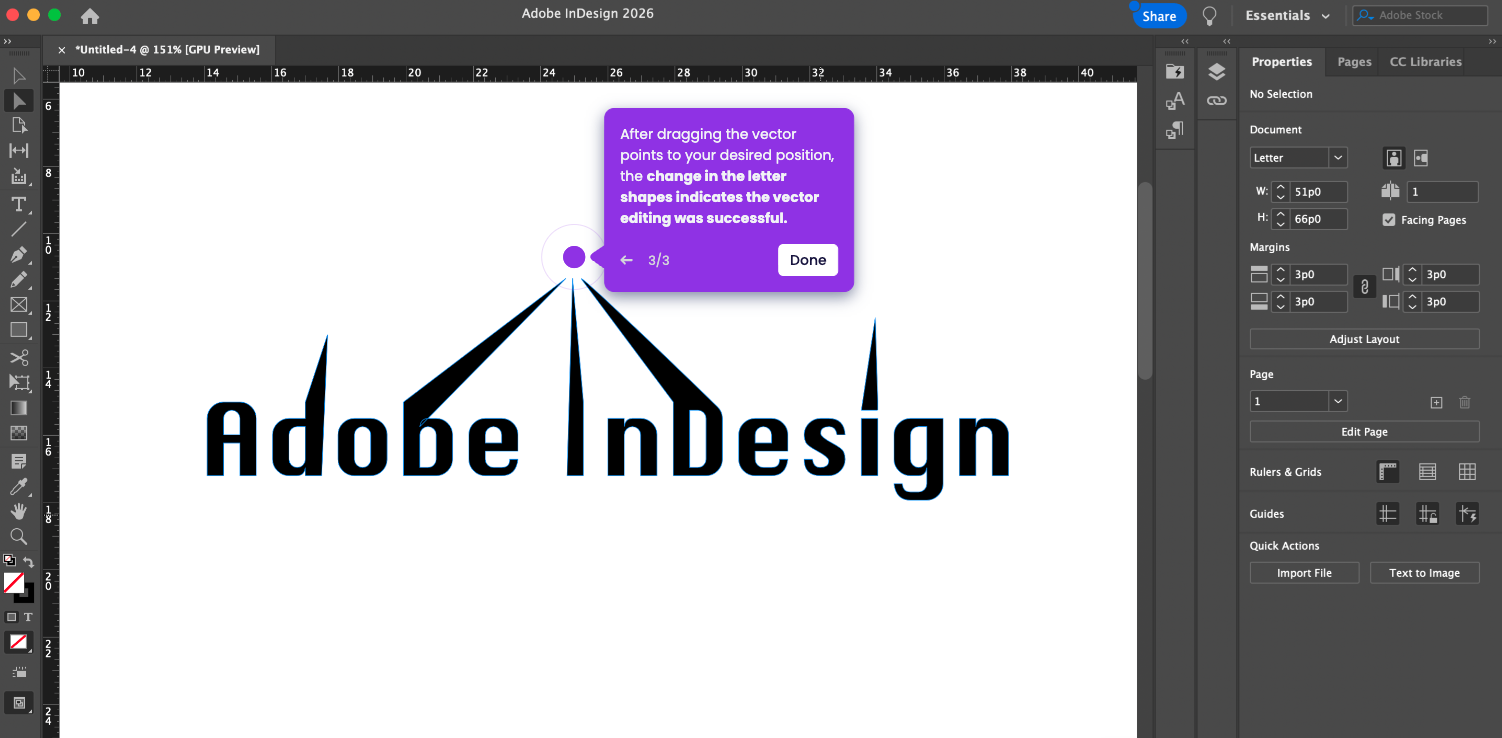Open the Paragraph Styles panel icon

pyautogui.click(x=1175, y=130)
